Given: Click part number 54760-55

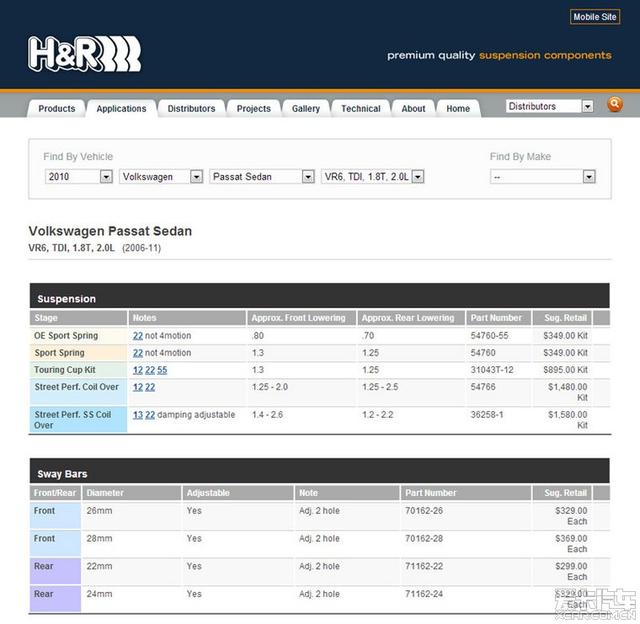Looking at the screenshot, I should coord(489,336).
